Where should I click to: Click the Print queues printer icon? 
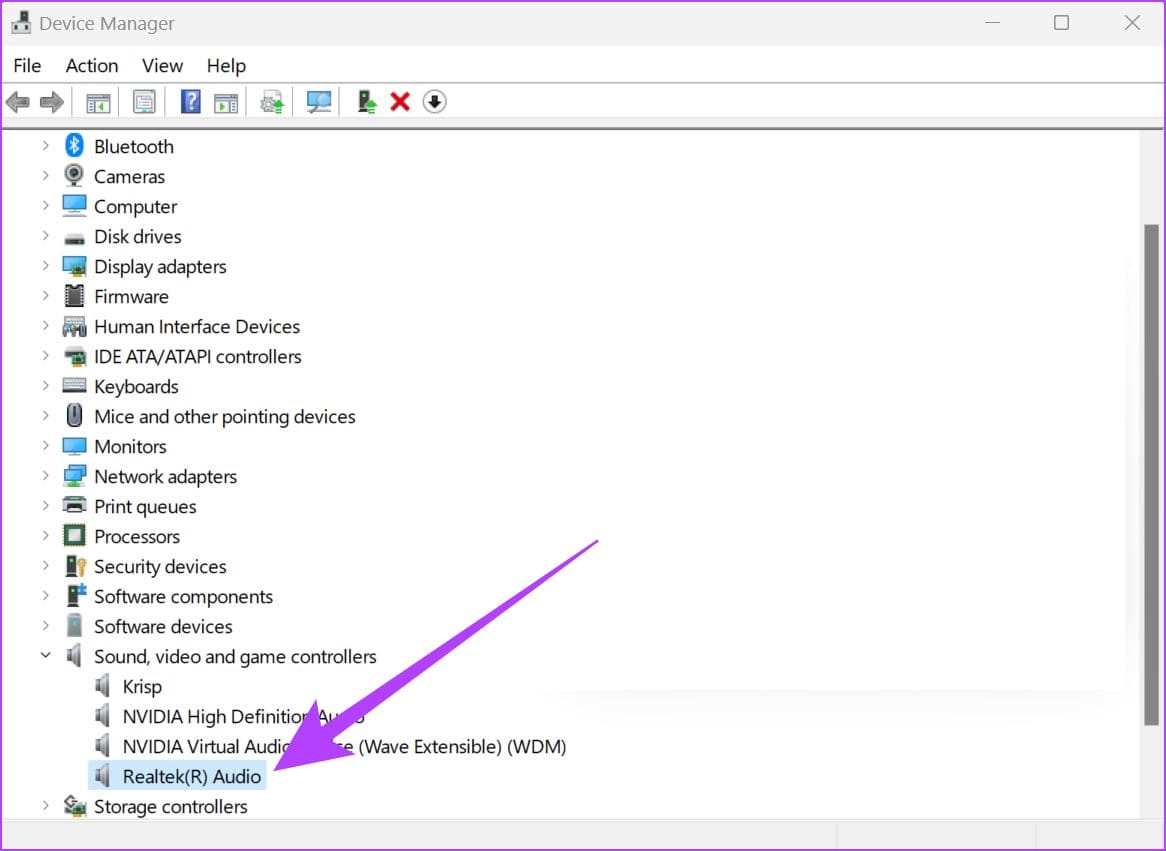(x=74, y=505)
